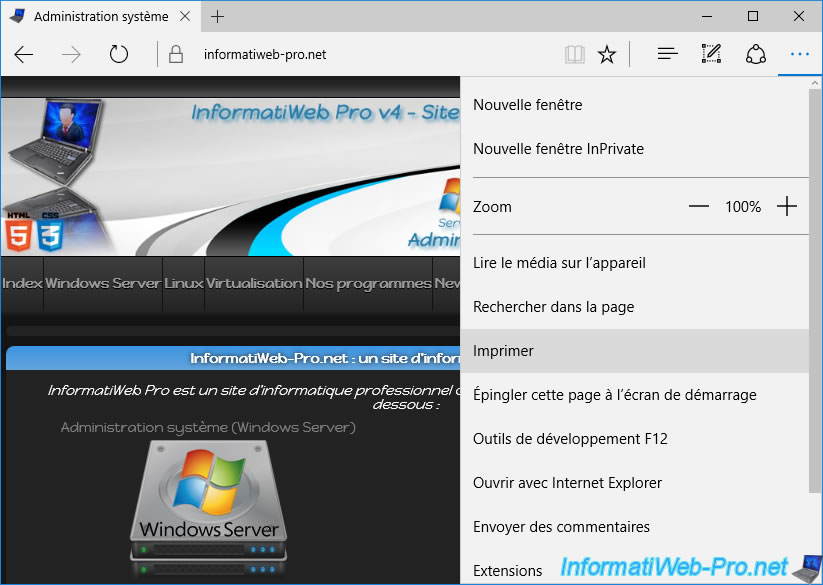The image size is (823, 585).
Task: Open the Index link in site navigation
Action: point(22,284)
